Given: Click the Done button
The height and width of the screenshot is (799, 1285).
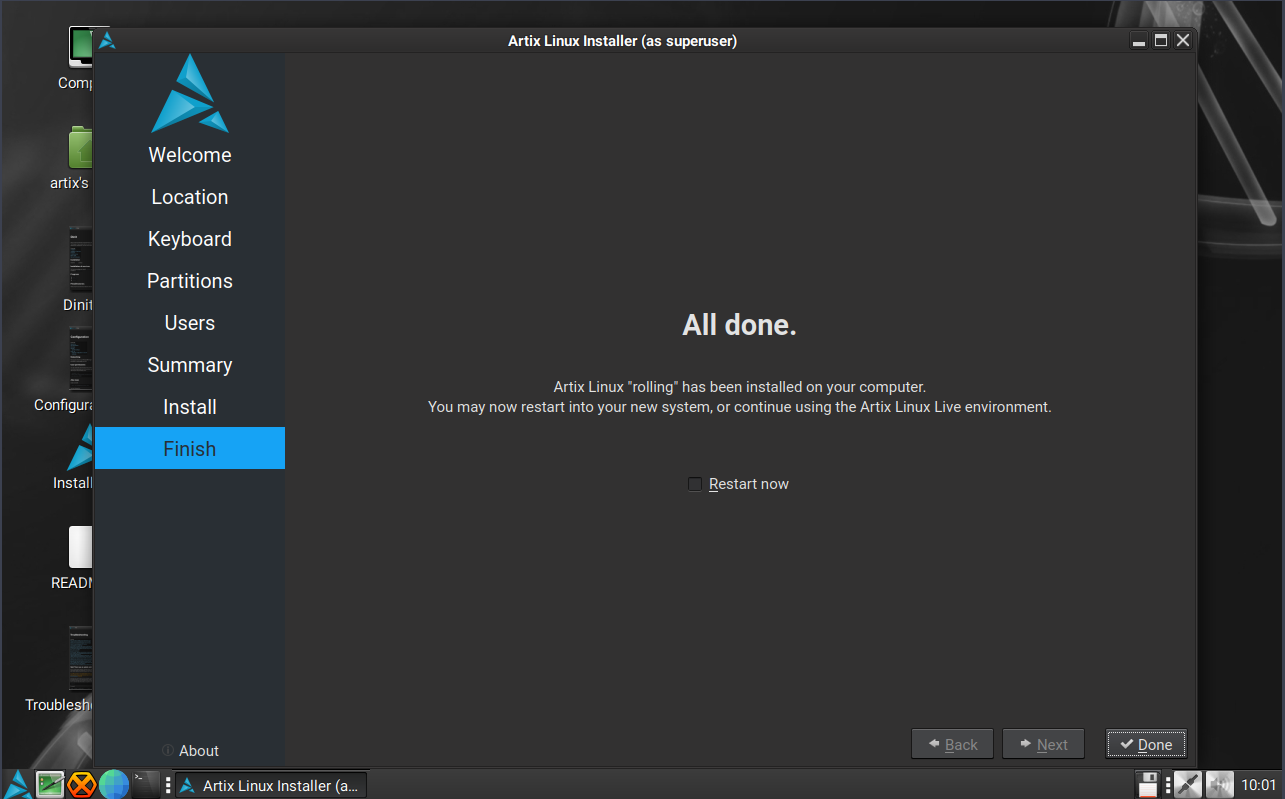Looking at the screenshot, I should 1146,744.
